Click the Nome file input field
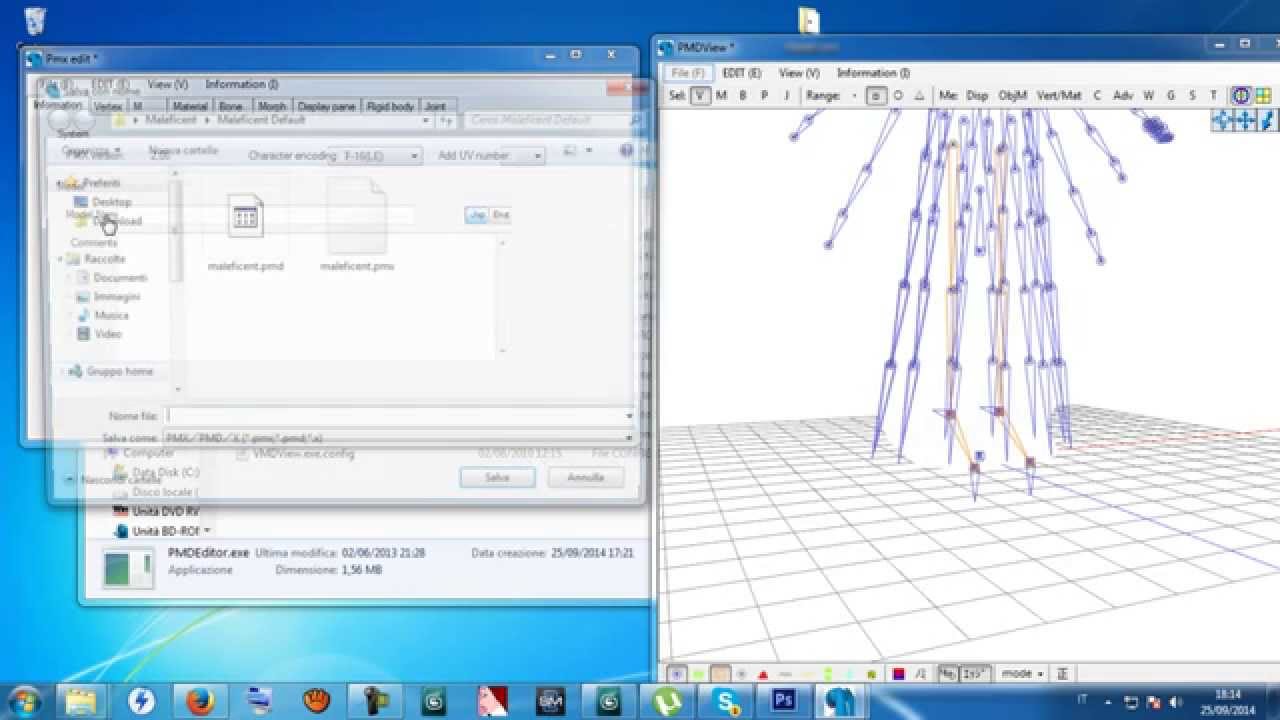Image resolution: width=1280 pixels, height=720 pixels. coord(400,416)
